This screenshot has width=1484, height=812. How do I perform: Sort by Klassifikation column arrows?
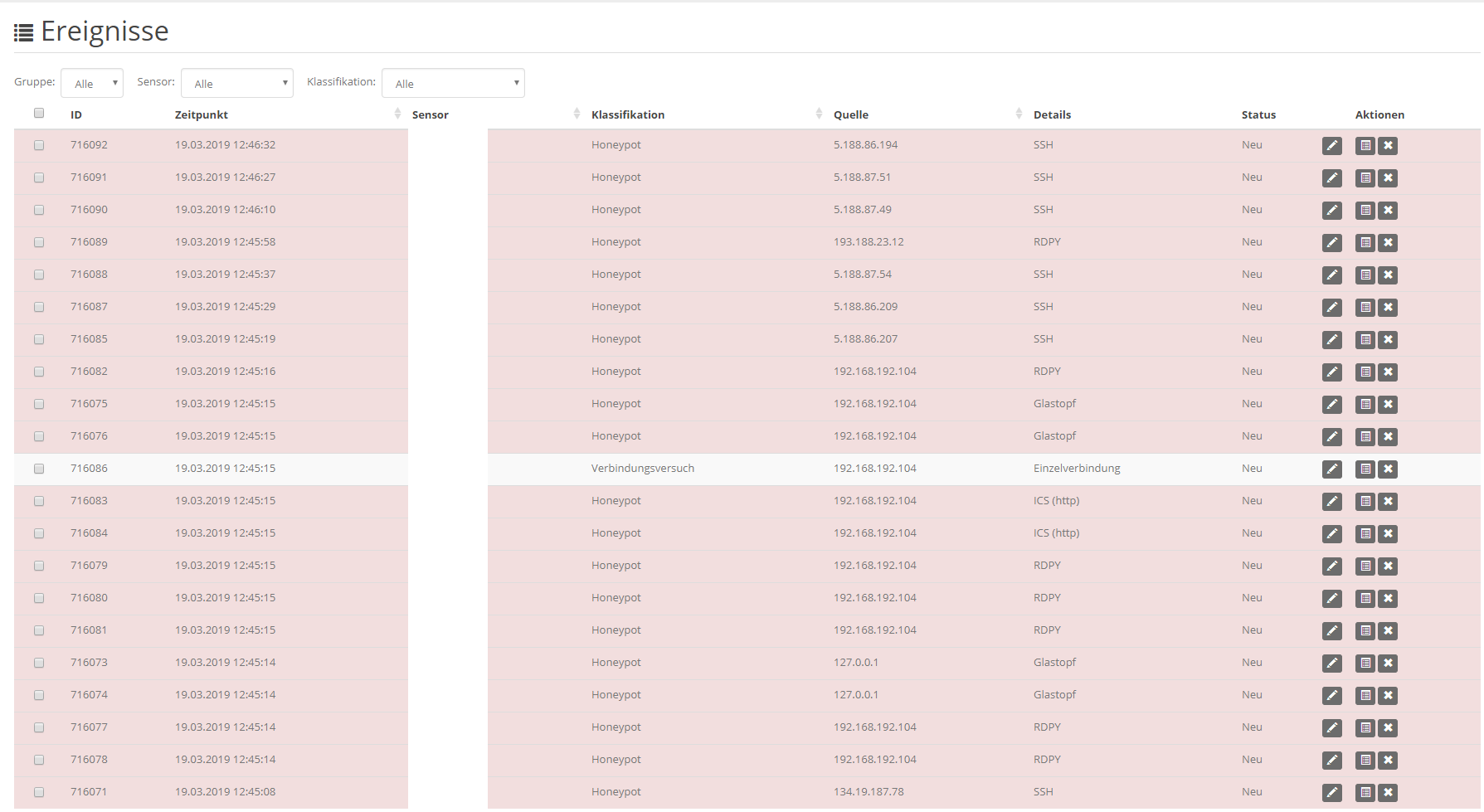coord(819,114)
